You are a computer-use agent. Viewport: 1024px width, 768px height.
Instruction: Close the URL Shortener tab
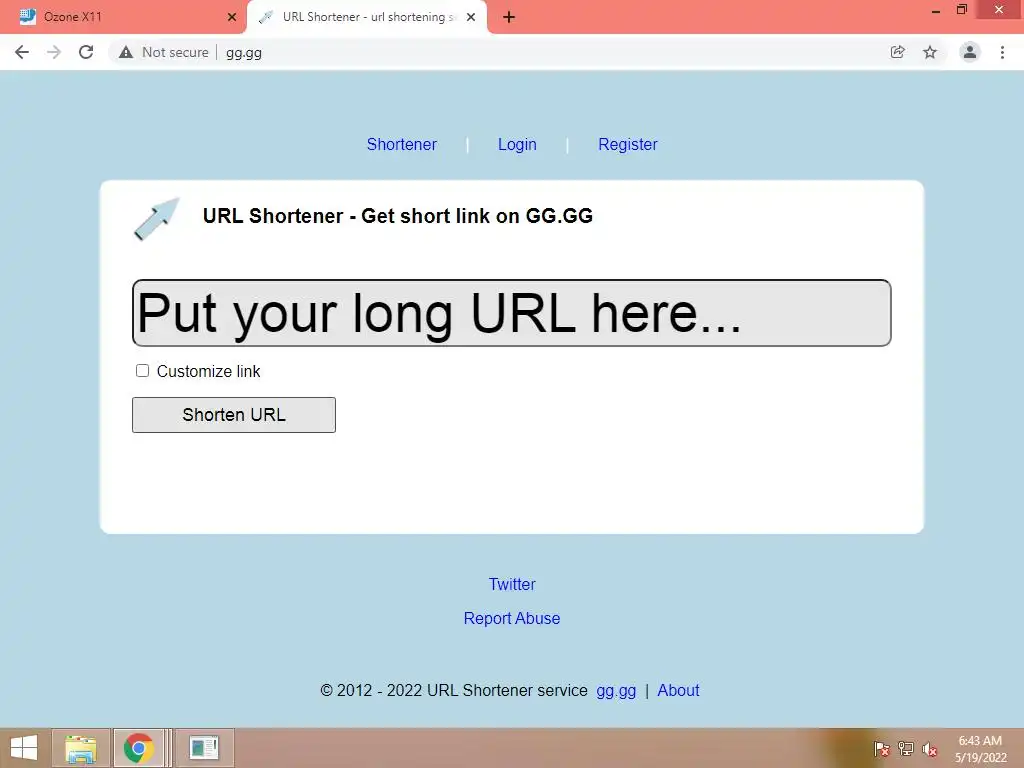[x=471, y=17]
